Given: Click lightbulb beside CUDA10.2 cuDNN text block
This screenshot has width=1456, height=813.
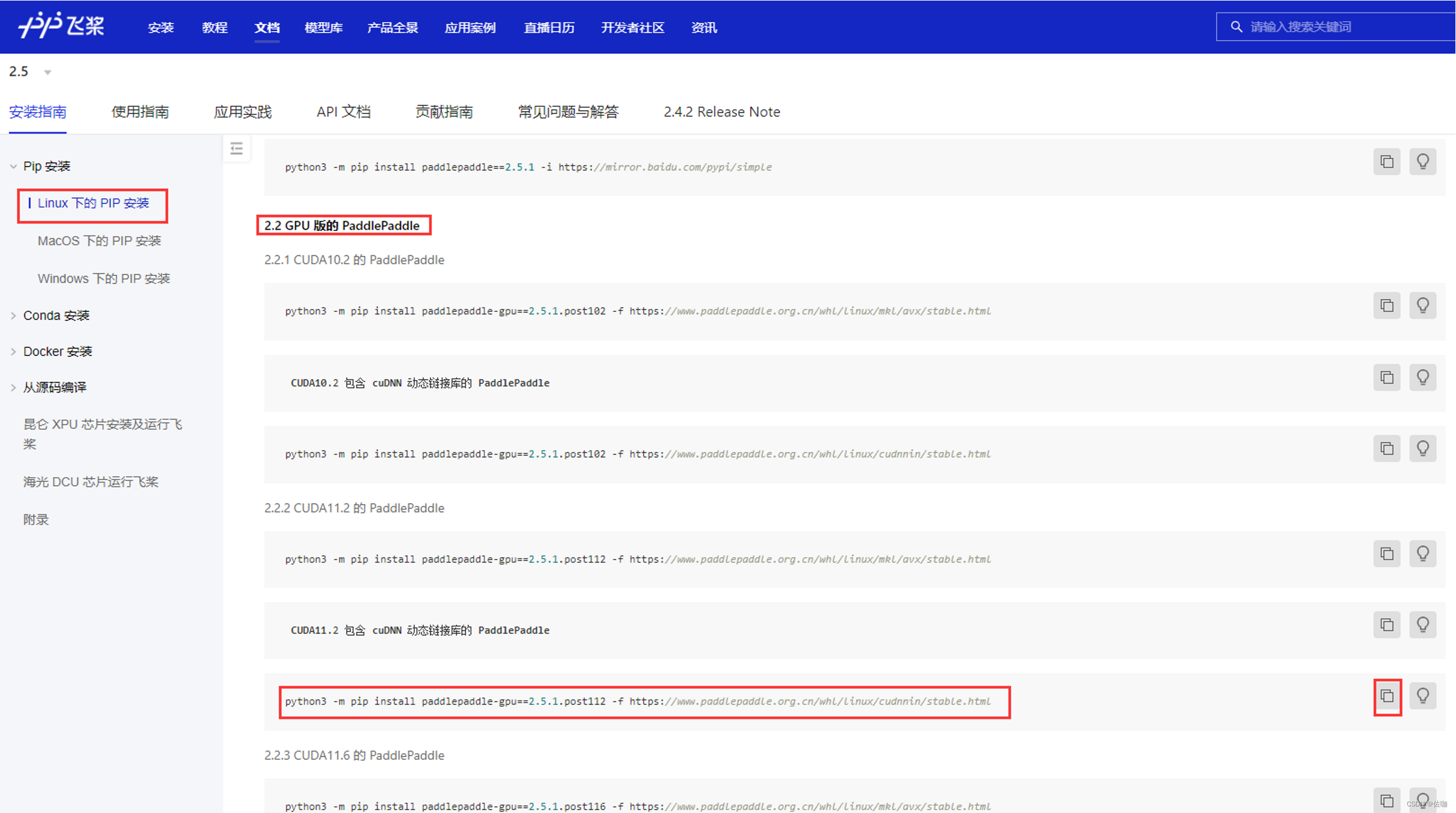Looking at the screenshot, I should click(1422, 378).
